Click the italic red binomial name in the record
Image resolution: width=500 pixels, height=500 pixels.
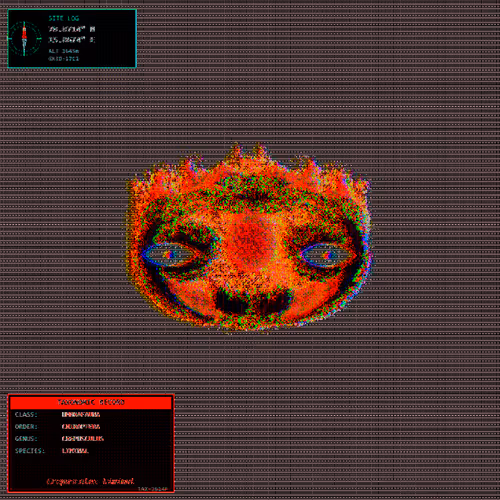pos(90,481)
